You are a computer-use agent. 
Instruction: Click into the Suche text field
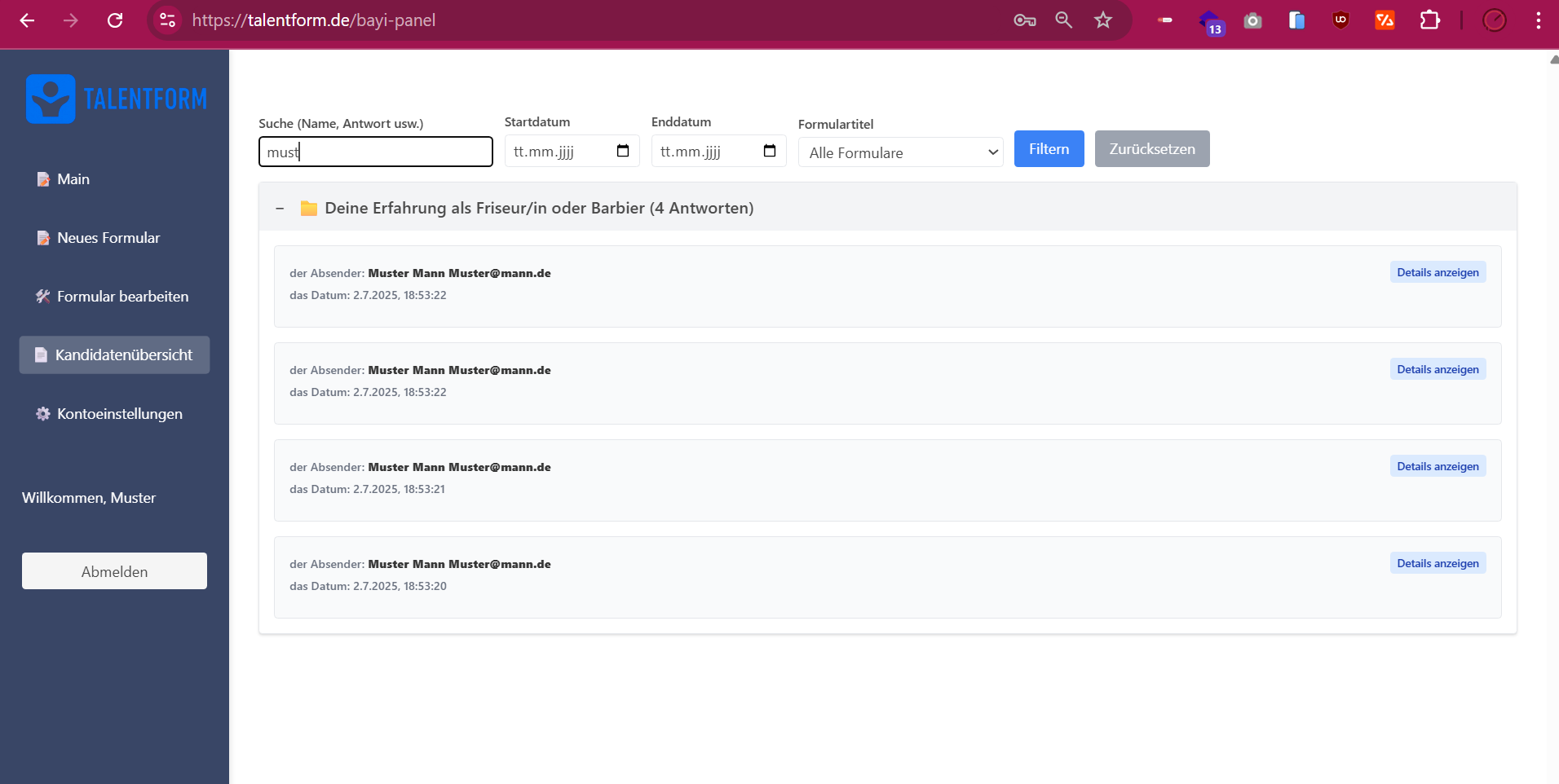point(375,152)
